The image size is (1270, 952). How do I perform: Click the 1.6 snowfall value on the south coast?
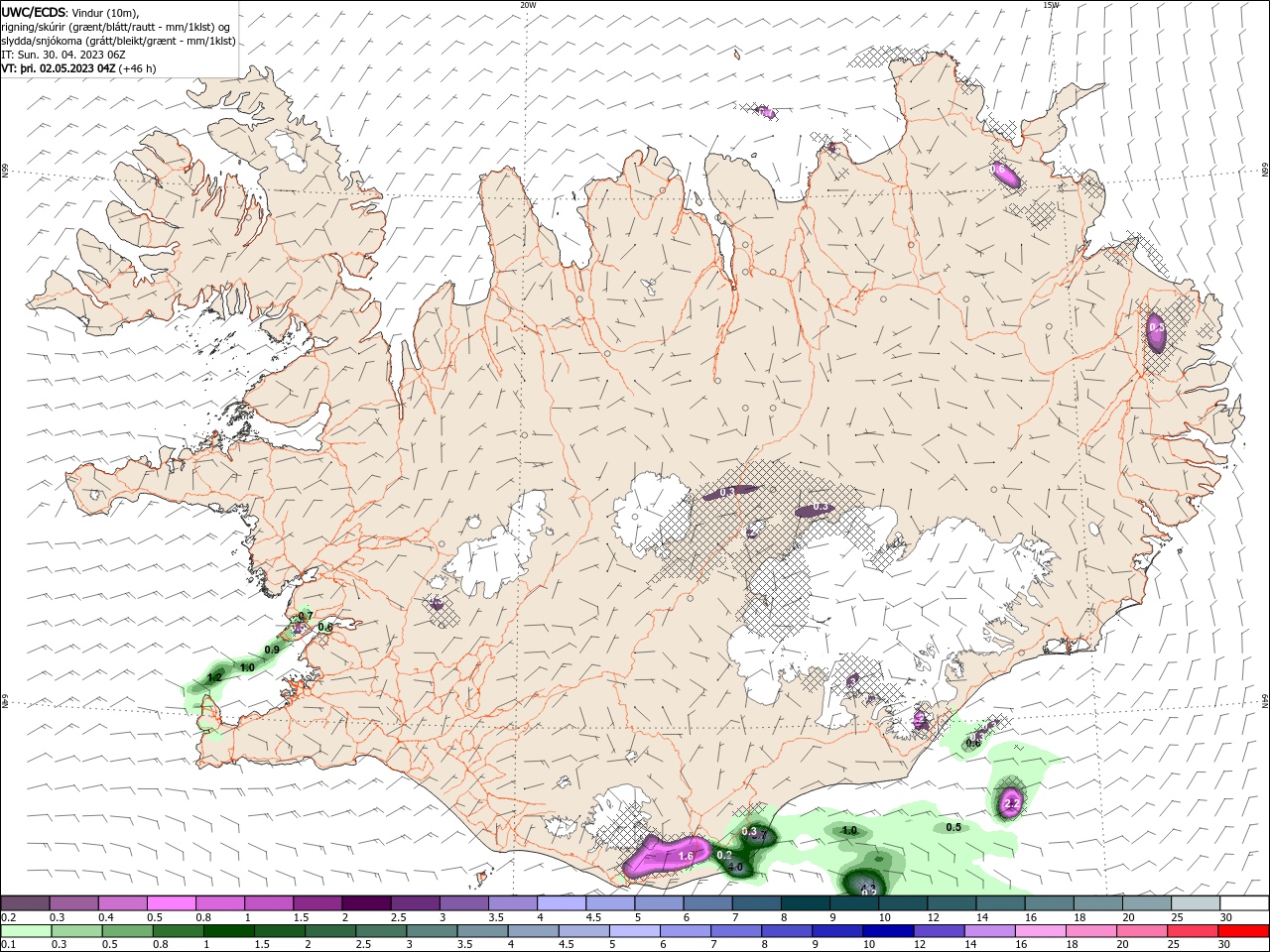tap(686, 856)
